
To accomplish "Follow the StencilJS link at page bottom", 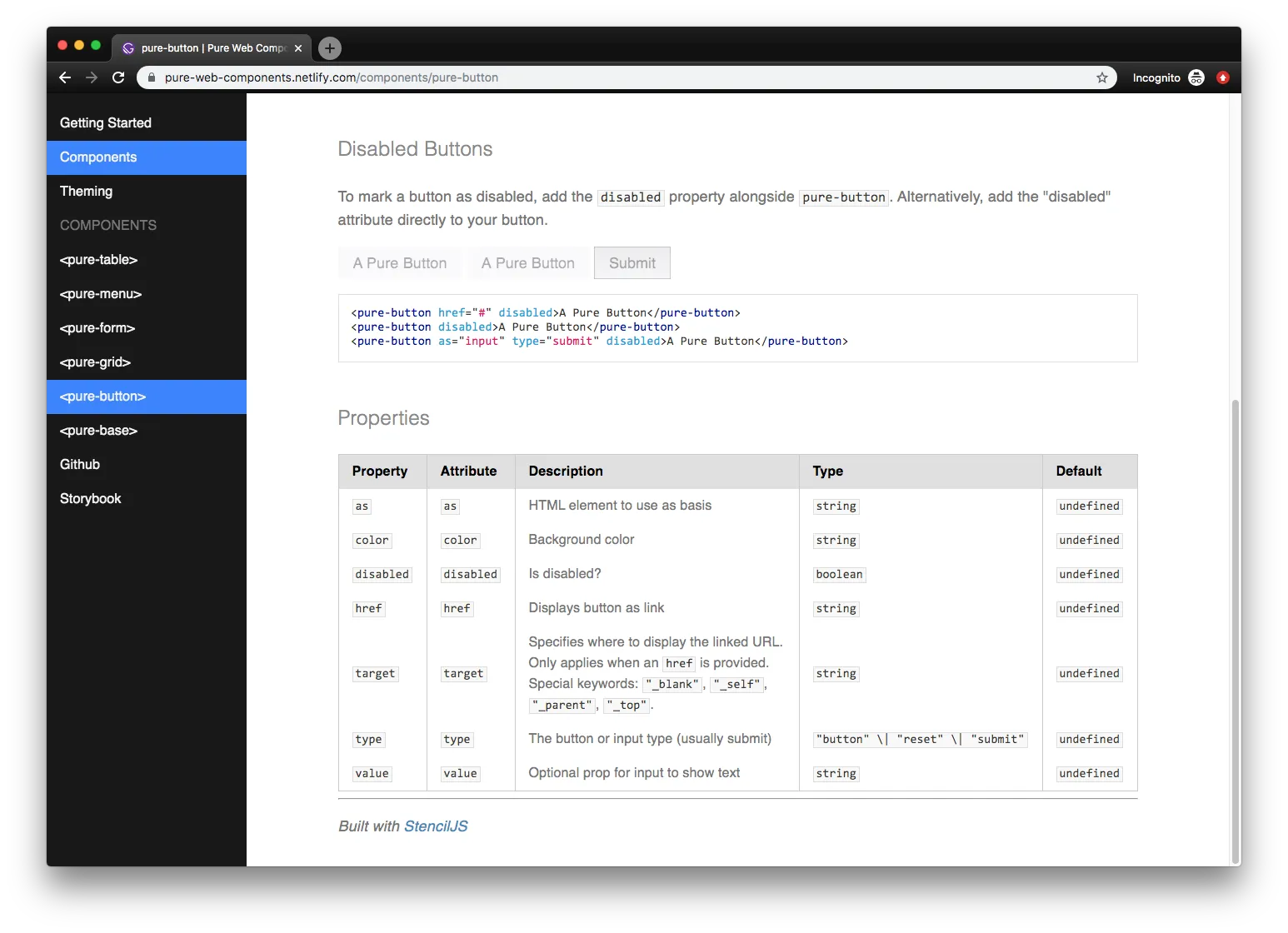I will (435, 826).
